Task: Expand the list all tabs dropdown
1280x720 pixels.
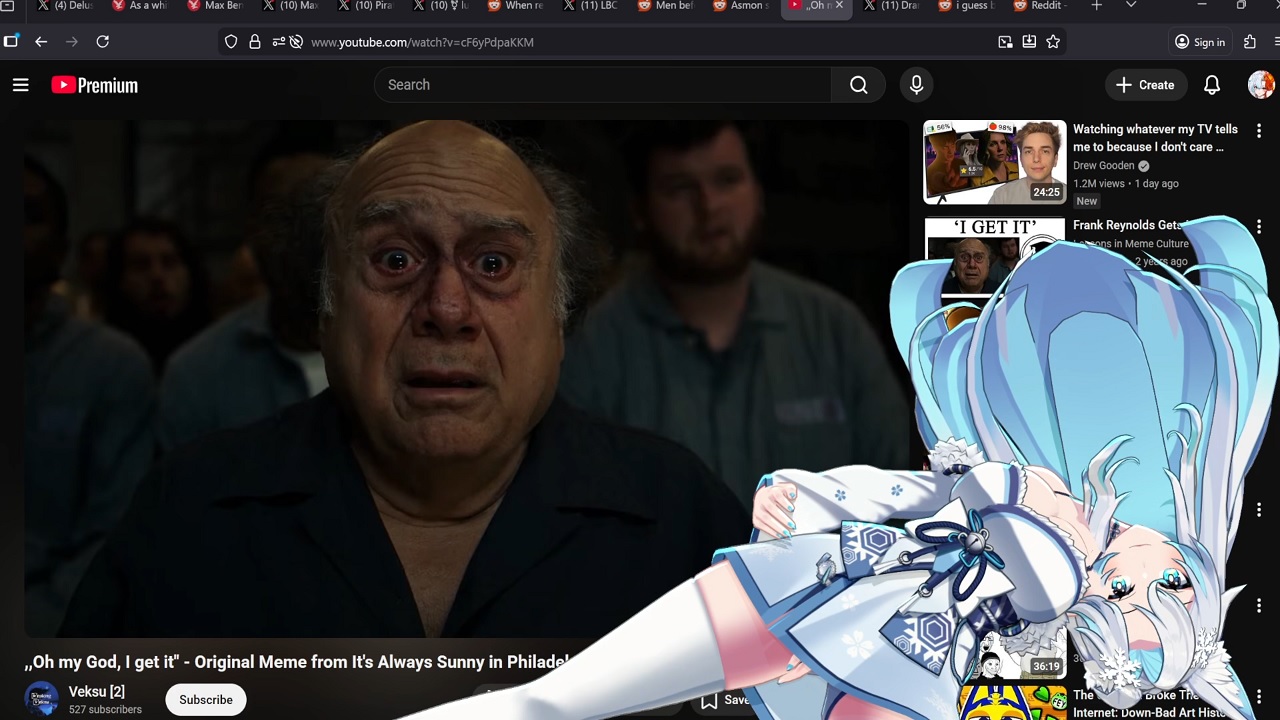Action: (x=1131, y=6)
